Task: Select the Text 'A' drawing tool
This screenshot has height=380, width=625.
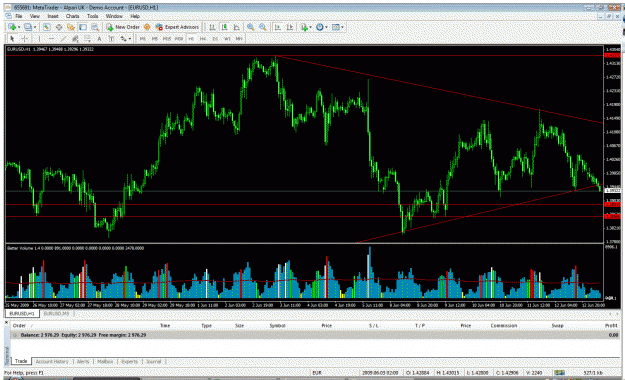Action: 99,39
